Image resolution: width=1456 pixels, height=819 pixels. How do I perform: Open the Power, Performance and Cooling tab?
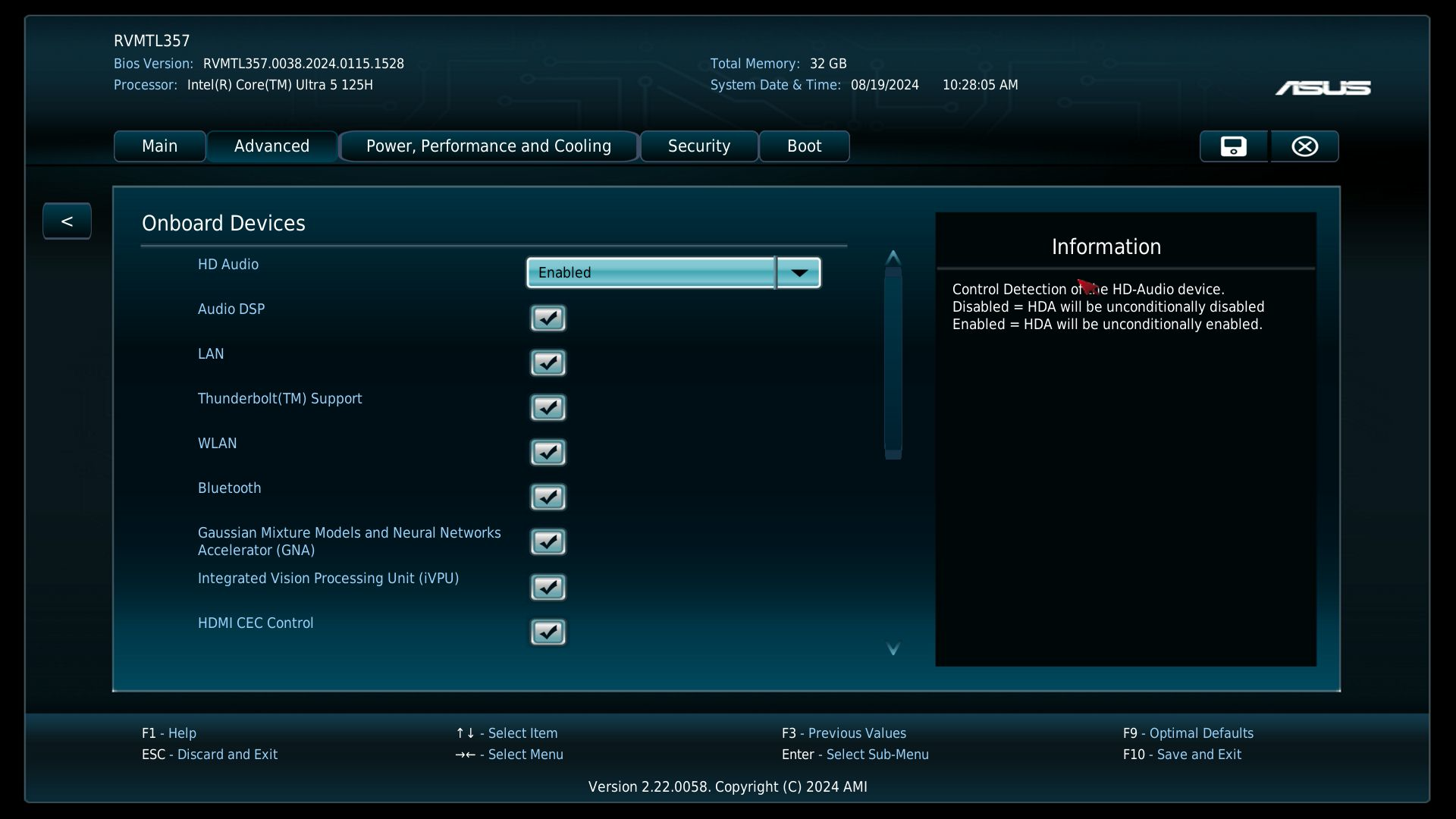tap(488, 146)
